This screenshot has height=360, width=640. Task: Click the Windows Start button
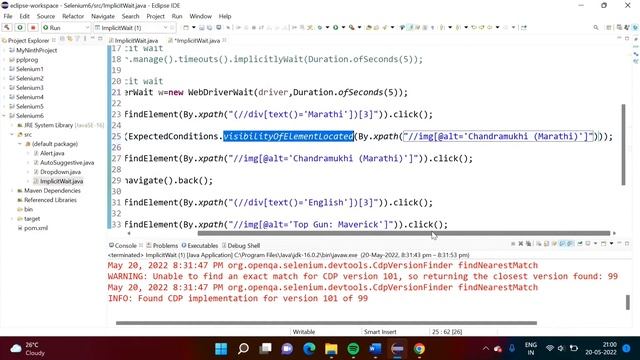click(x=221, y=349)
